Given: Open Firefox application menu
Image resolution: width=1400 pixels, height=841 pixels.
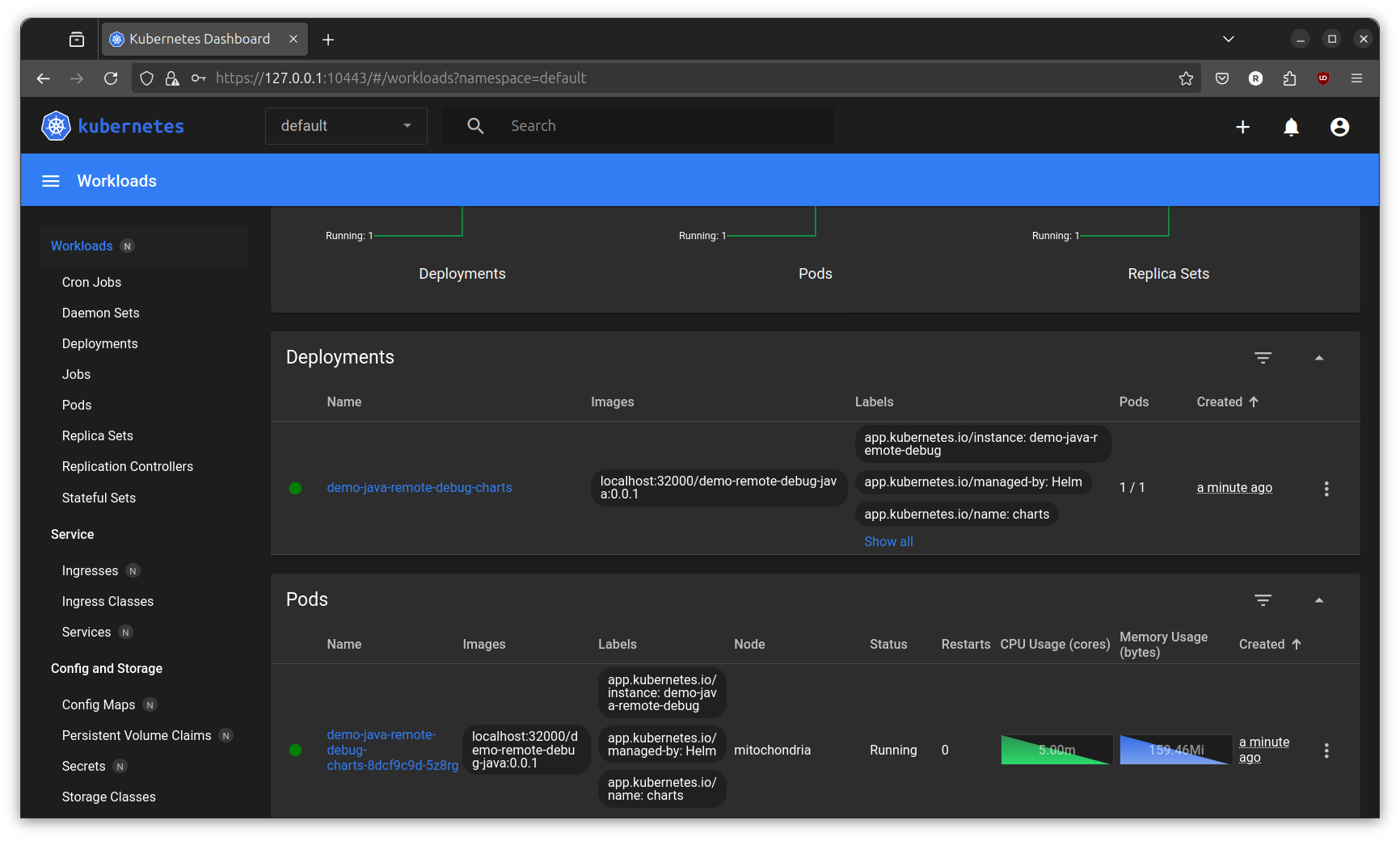Looking at the screenshot, I should 1356,78.
